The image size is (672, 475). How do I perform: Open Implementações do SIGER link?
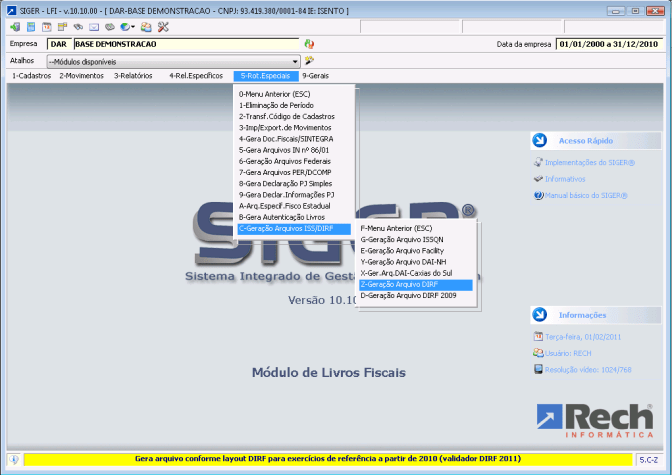tap(590, 162)
